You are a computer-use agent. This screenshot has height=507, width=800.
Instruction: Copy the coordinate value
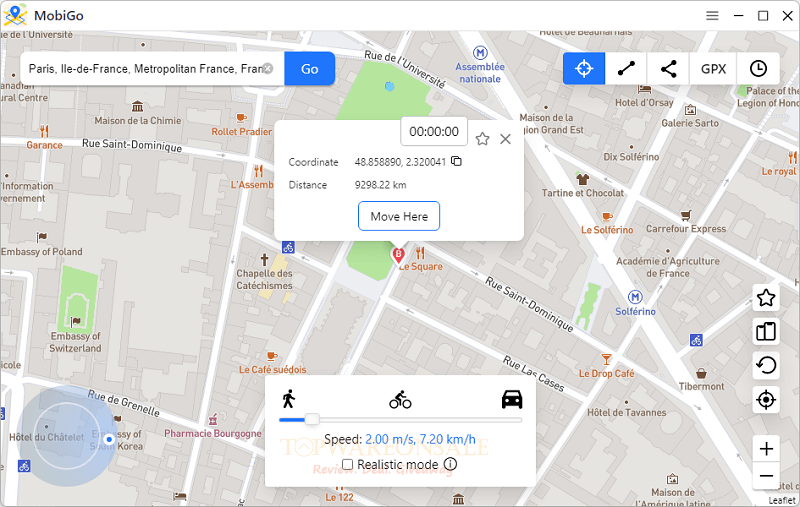coord(457,161)
